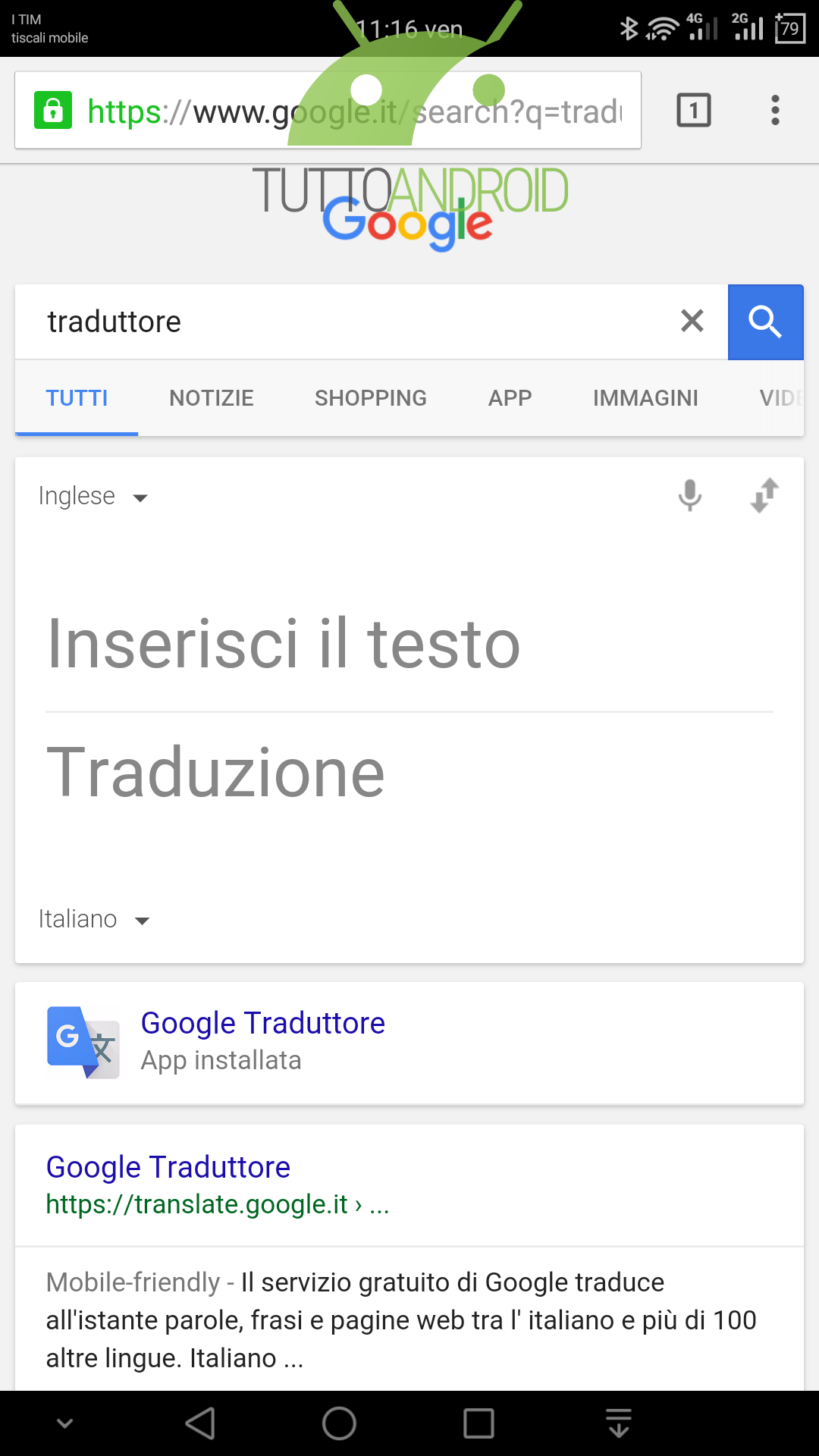Screen dimensions: 819x1456
Task: Collapse navigation bar with the chevron
Action: [65, 1423]
